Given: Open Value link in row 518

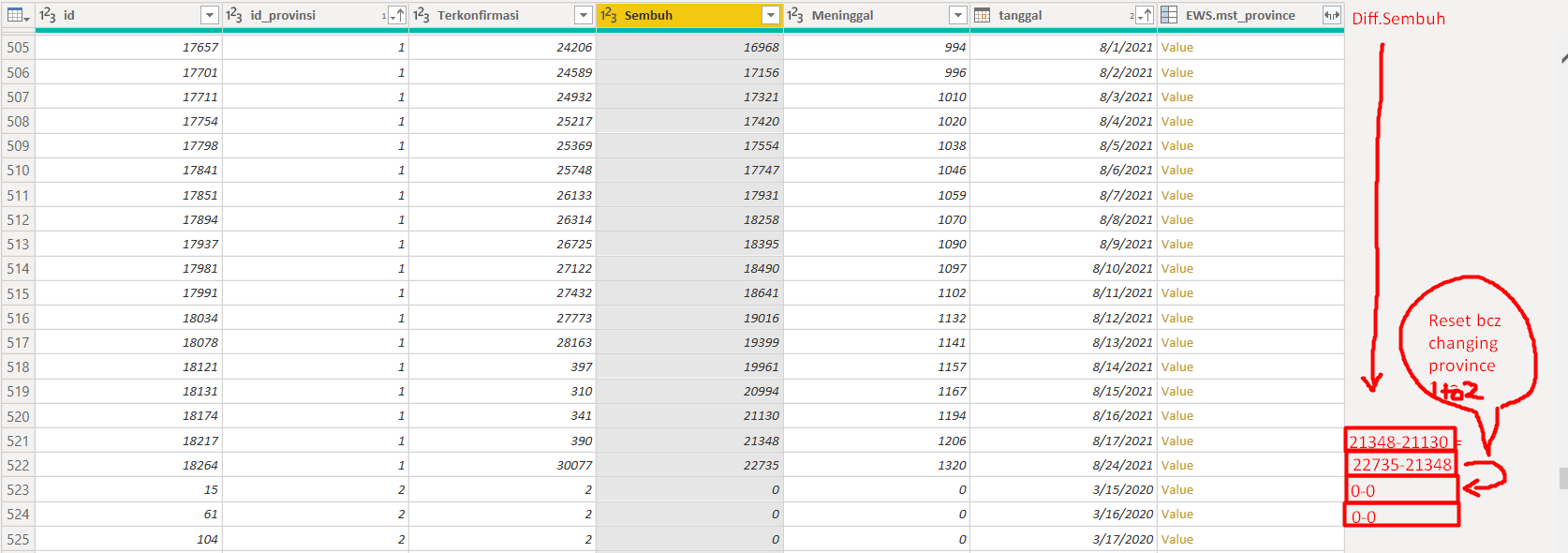Looking at the screenshot, I should pos(1177,367).
